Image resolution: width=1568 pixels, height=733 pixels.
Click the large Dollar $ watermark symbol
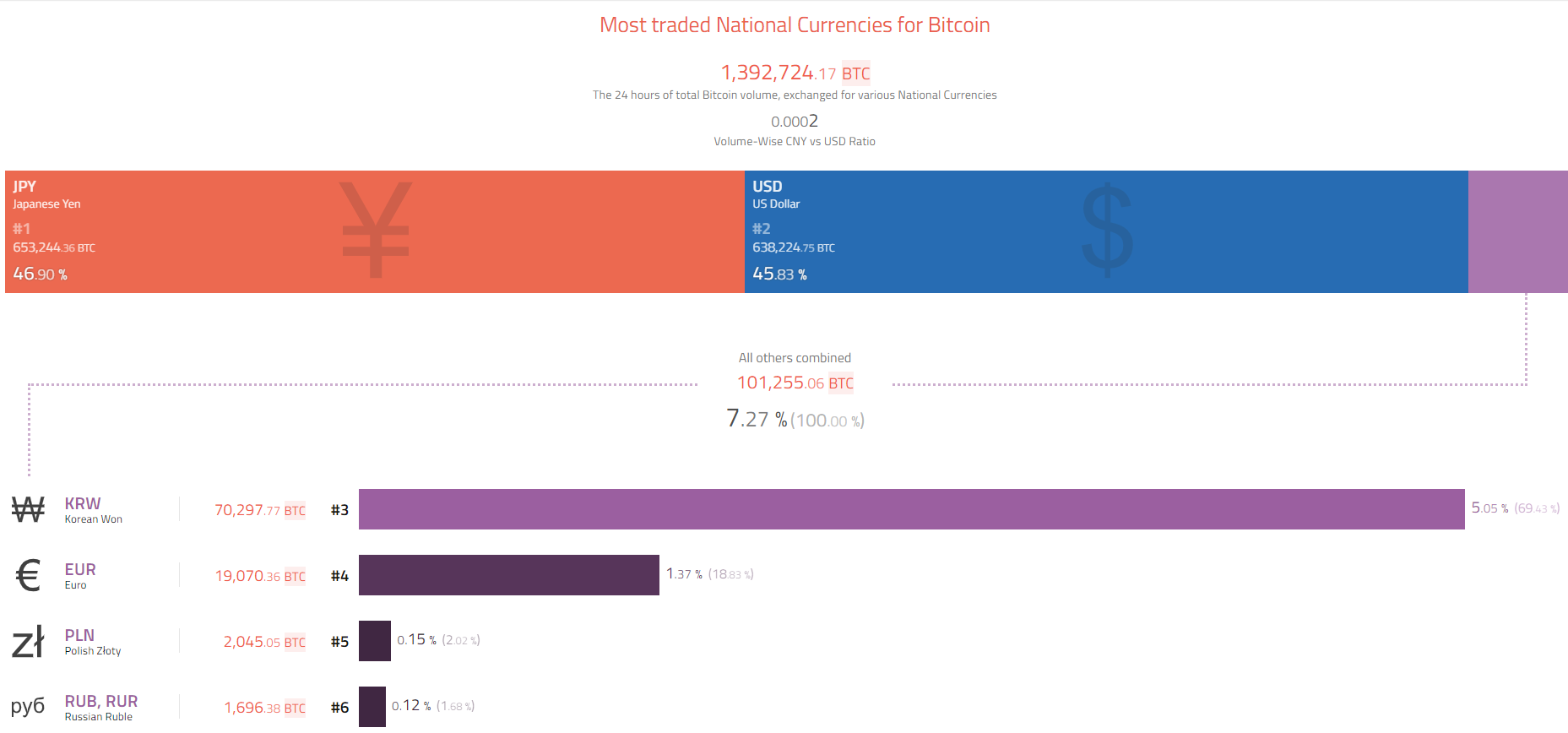point(1107,230)
